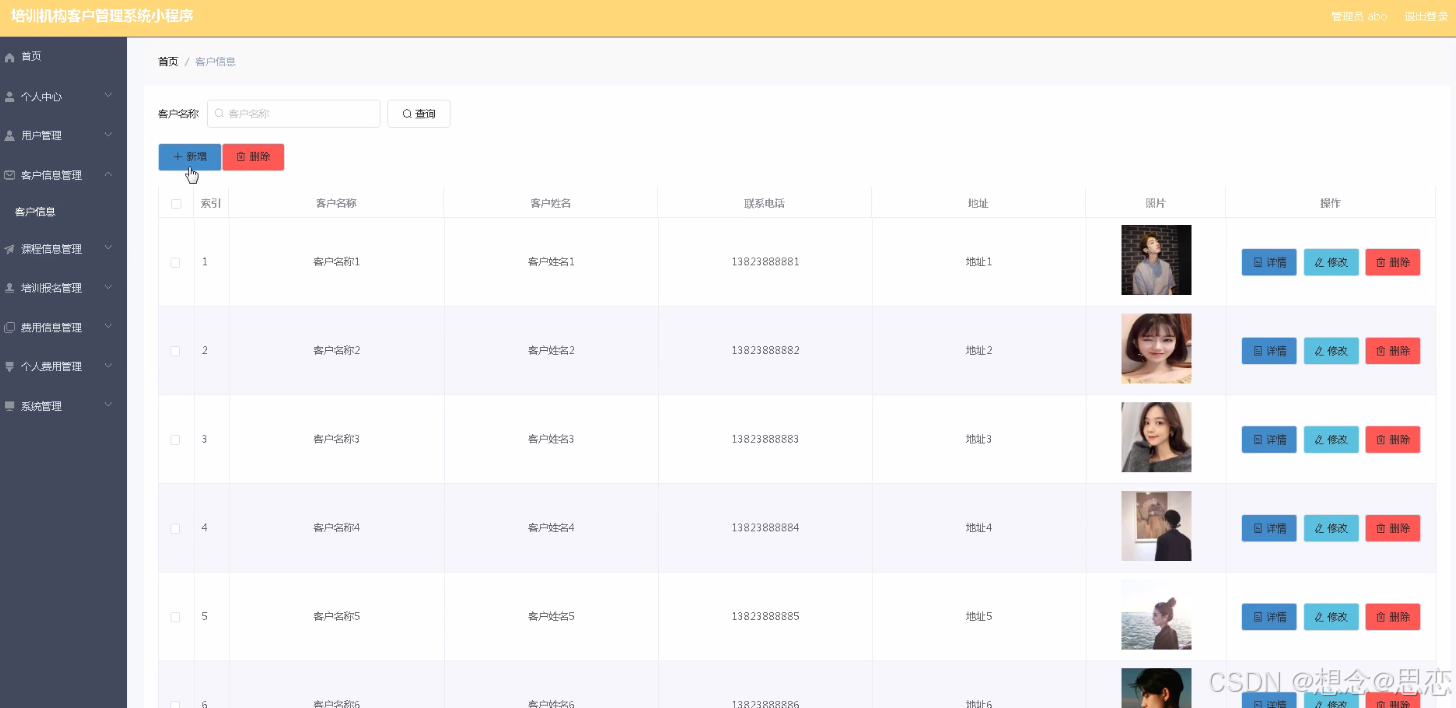This screenshot has width=1456, height=708.
Task: Open the 系统管理 sidebar menu label
Action: tap(41, 407)
